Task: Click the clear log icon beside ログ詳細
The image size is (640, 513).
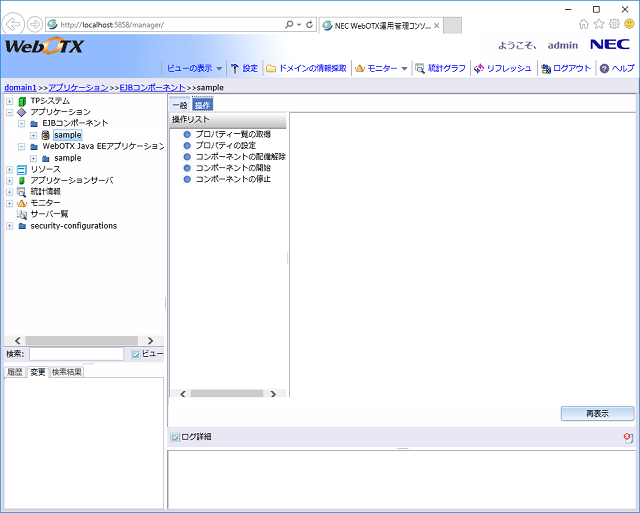Action: [x=627, y=438]
